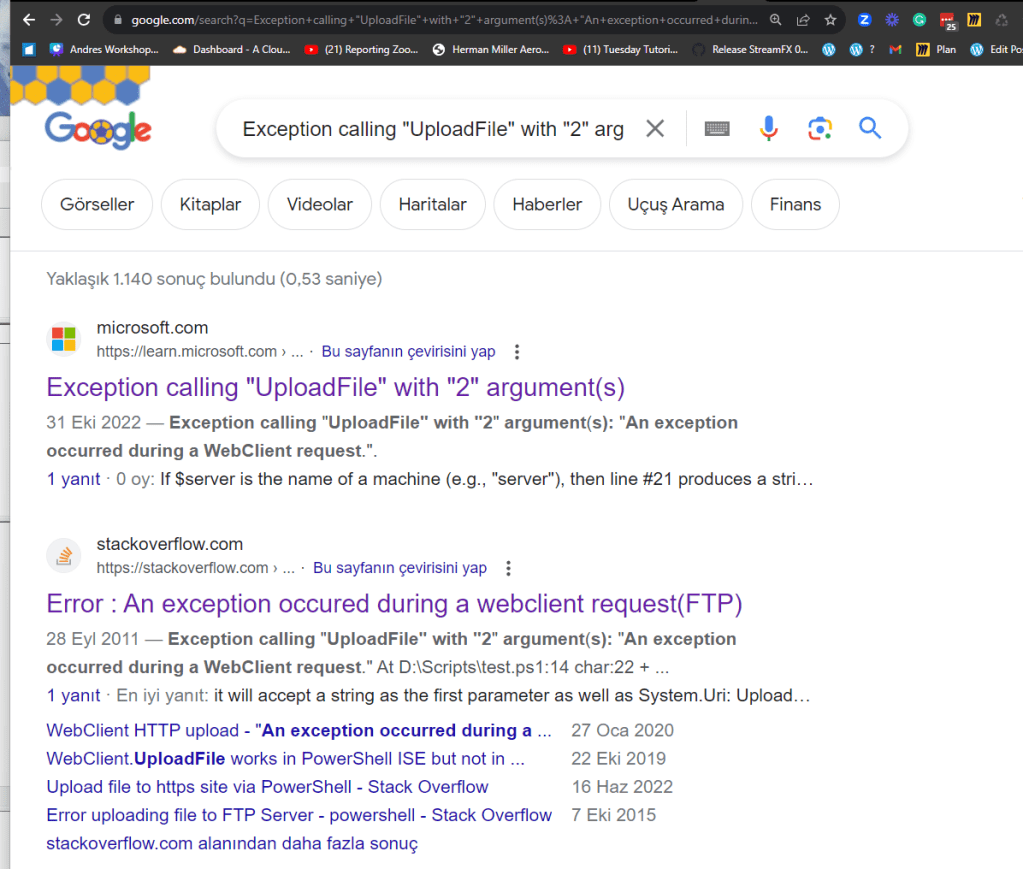Open the Grammarly extension icon
The width and height of the screenshot is (1023, 869).
coord(919,20)
